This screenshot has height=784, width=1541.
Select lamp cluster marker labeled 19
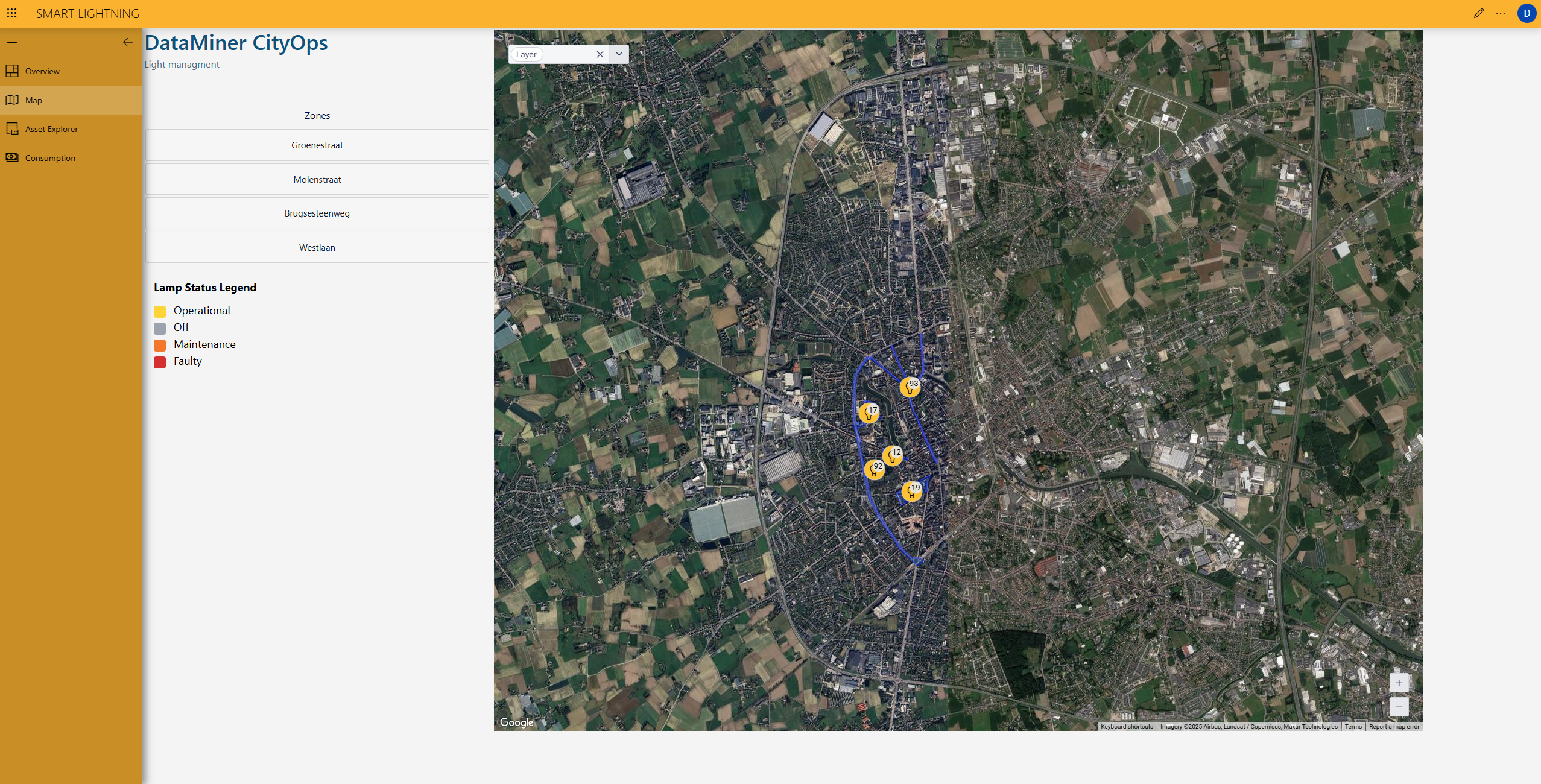911,492
